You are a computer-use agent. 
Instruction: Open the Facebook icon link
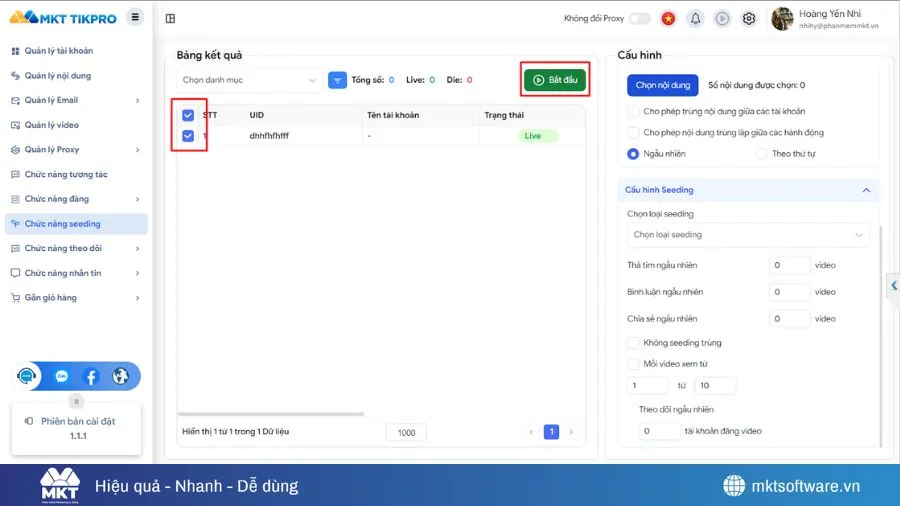(91, 376)
